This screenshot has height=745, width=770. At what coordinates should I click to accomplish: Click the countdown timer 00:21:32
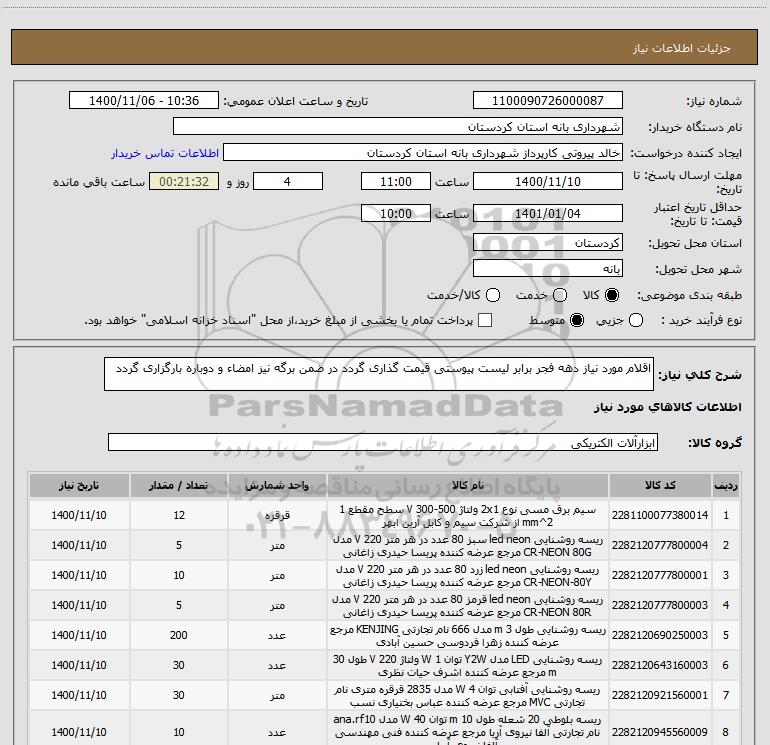point(184,182)
